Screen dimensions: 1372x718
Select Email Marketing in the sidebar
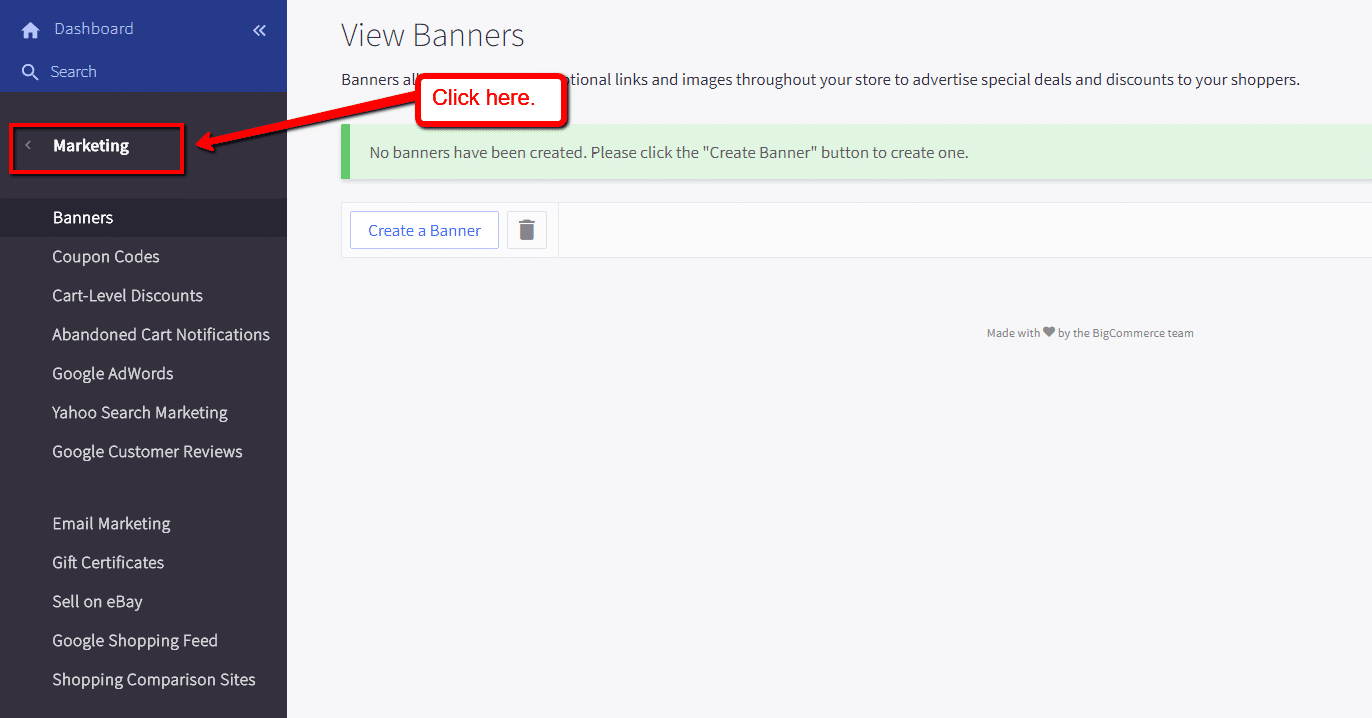coord(111,523)
